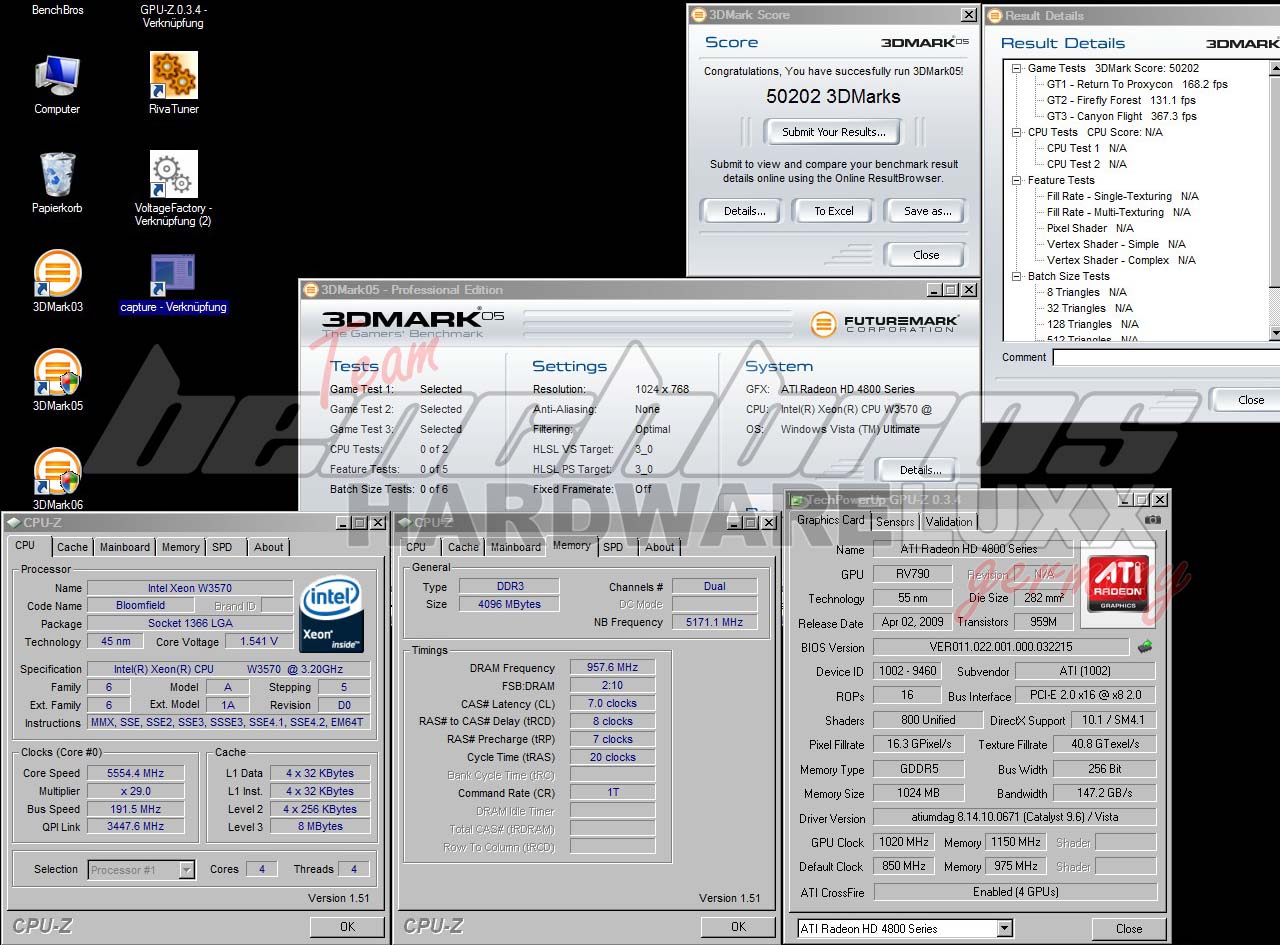This screenshot has height=945, width=1280.
Task: Open the GPU selection dropdown in GPU-Z
Action: (1004, 929)
